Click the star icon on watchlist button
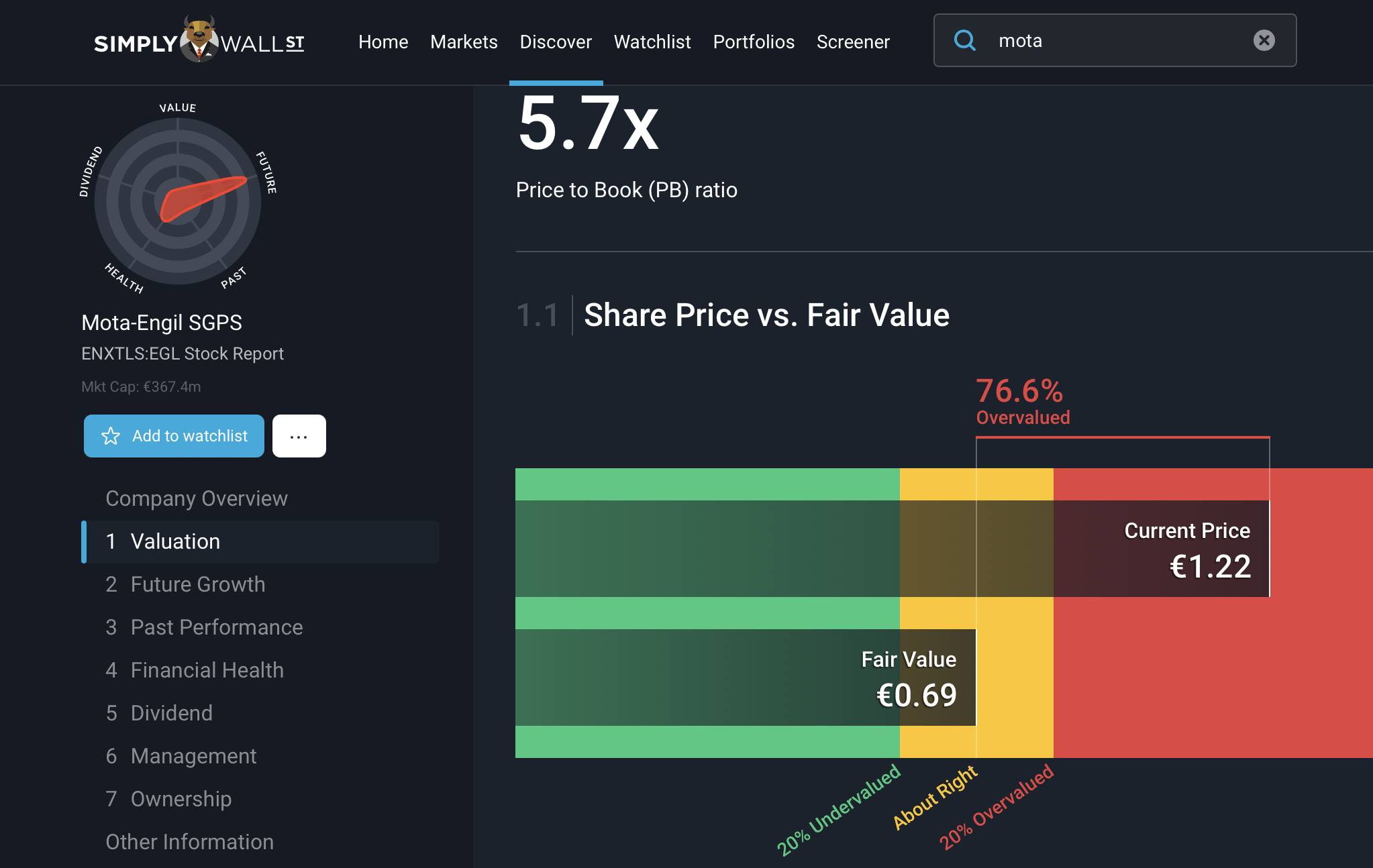Viewport: 1373px width, 868px height. (x=111, y=437)
